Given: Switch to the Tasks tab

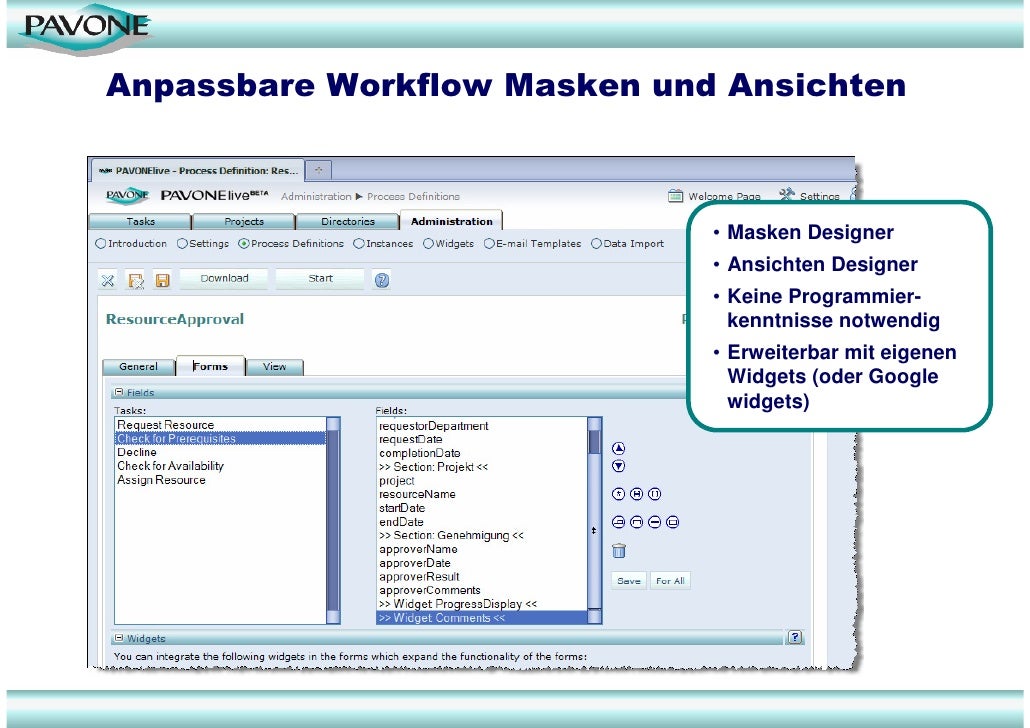Looking at the screenshot, I should (140, 221).
